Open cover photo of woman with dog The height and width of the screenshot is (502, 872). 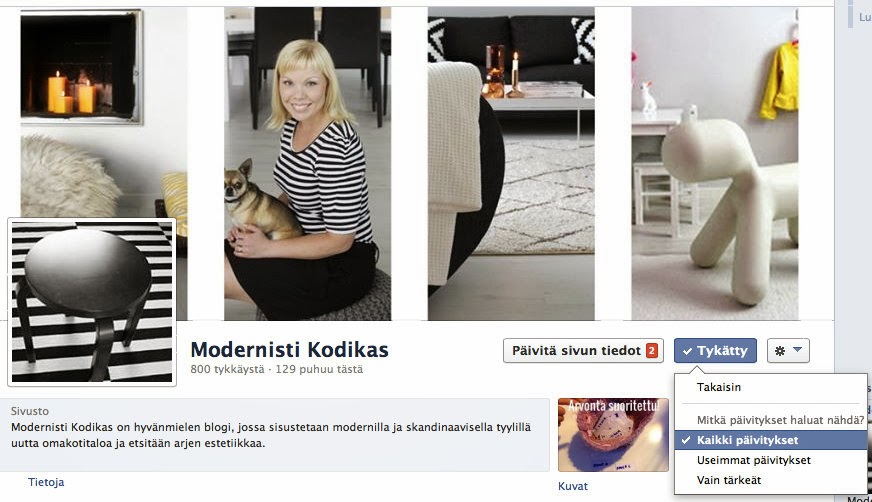pos(308,163)
